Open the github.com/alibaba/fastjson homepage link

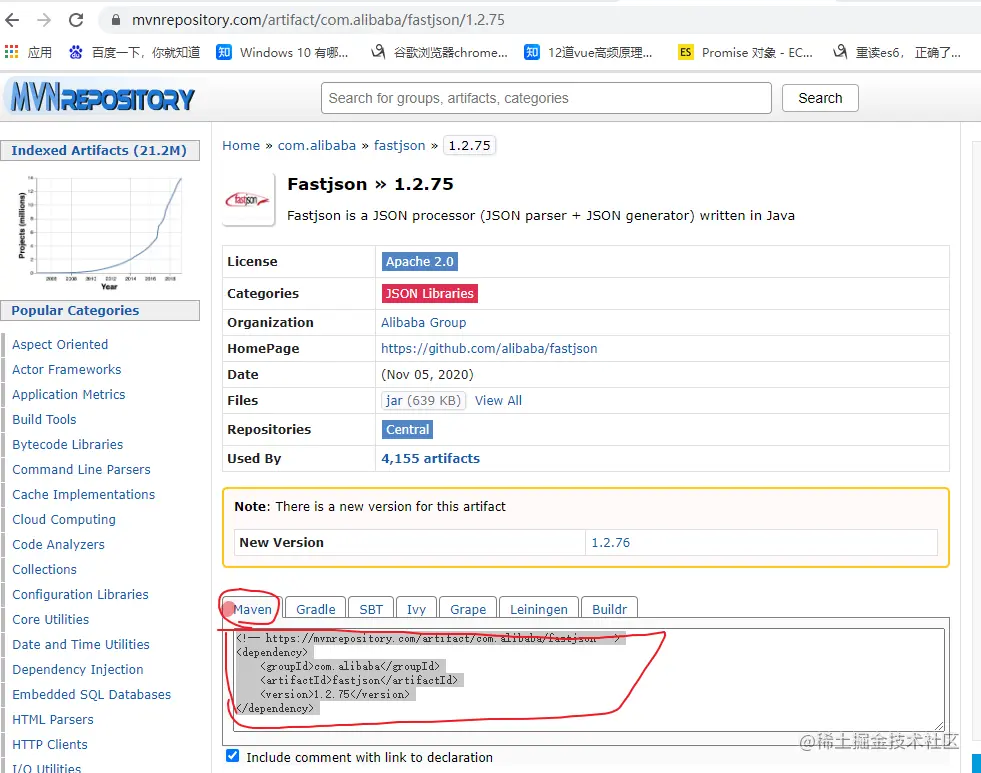(x=489, y=348)
